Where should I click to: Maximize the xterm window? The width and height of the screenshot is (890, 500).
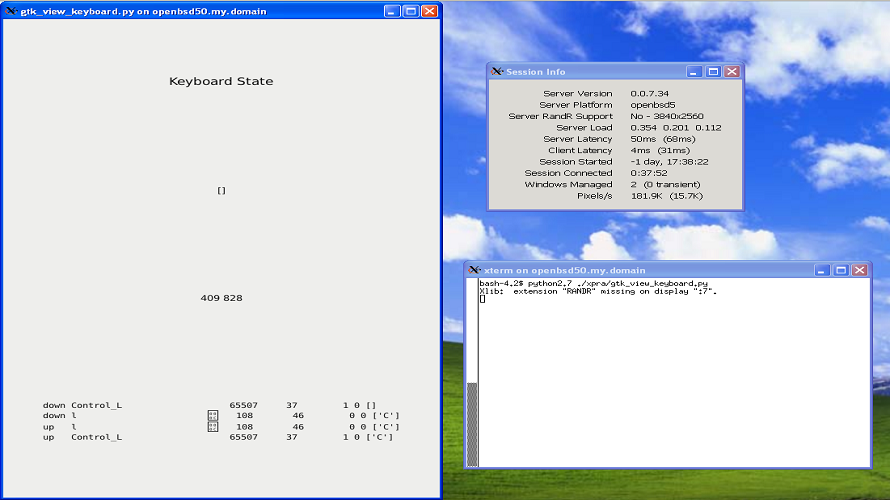(840, 270)
